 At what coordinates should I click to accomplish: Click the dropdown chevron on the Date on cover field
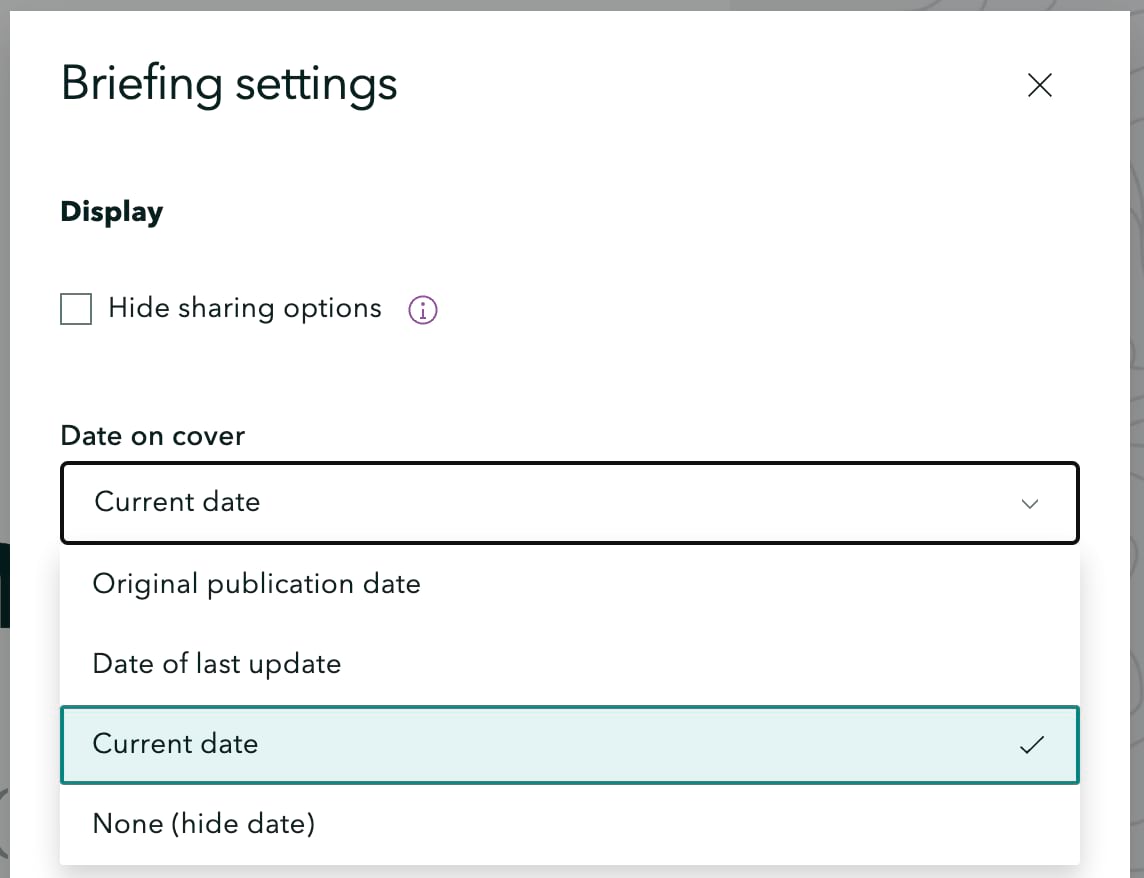1030,503
